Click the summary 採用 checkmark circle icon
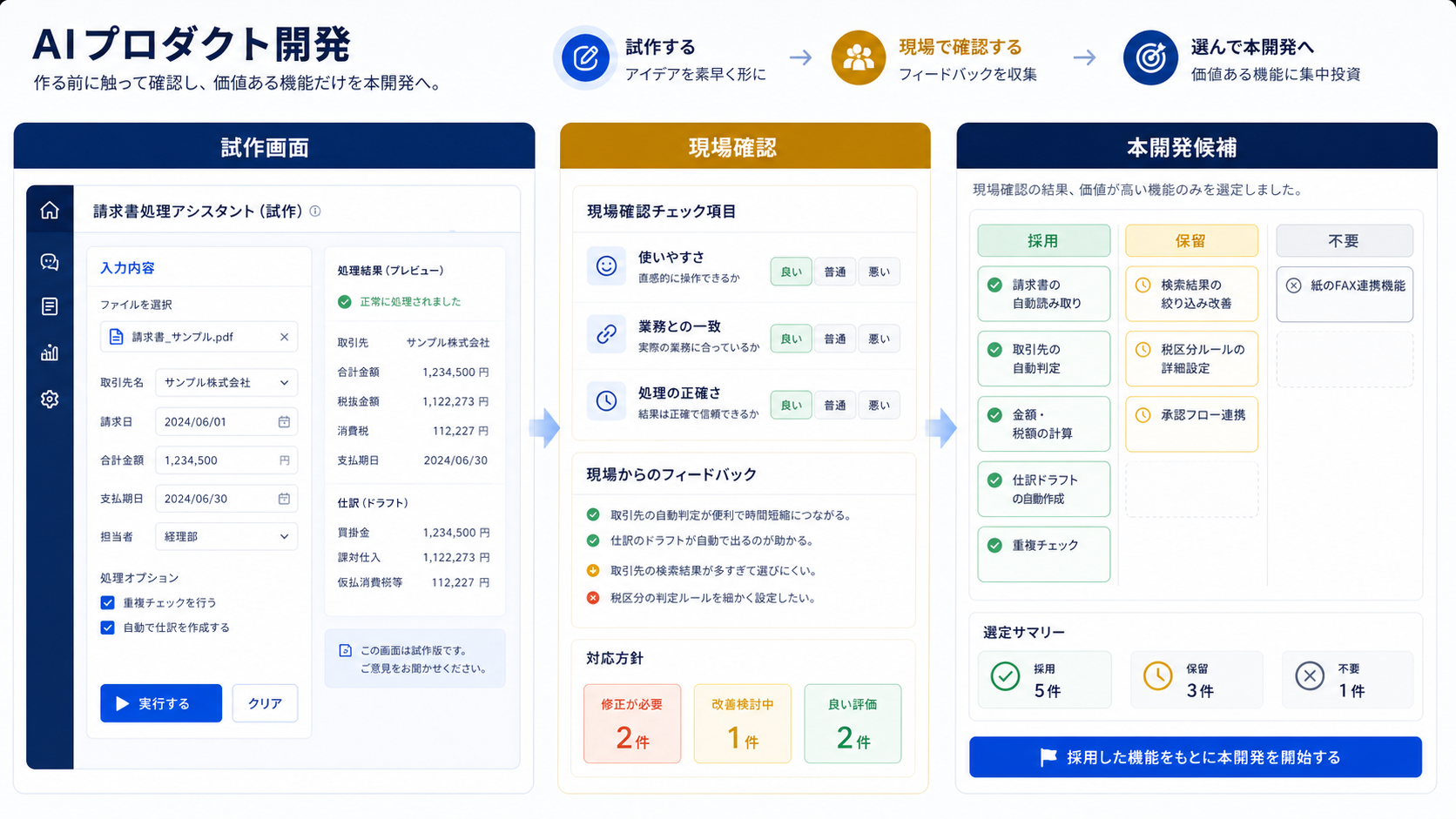The width and height of the screenshot is (1456, 819). tap(1005, 676)
